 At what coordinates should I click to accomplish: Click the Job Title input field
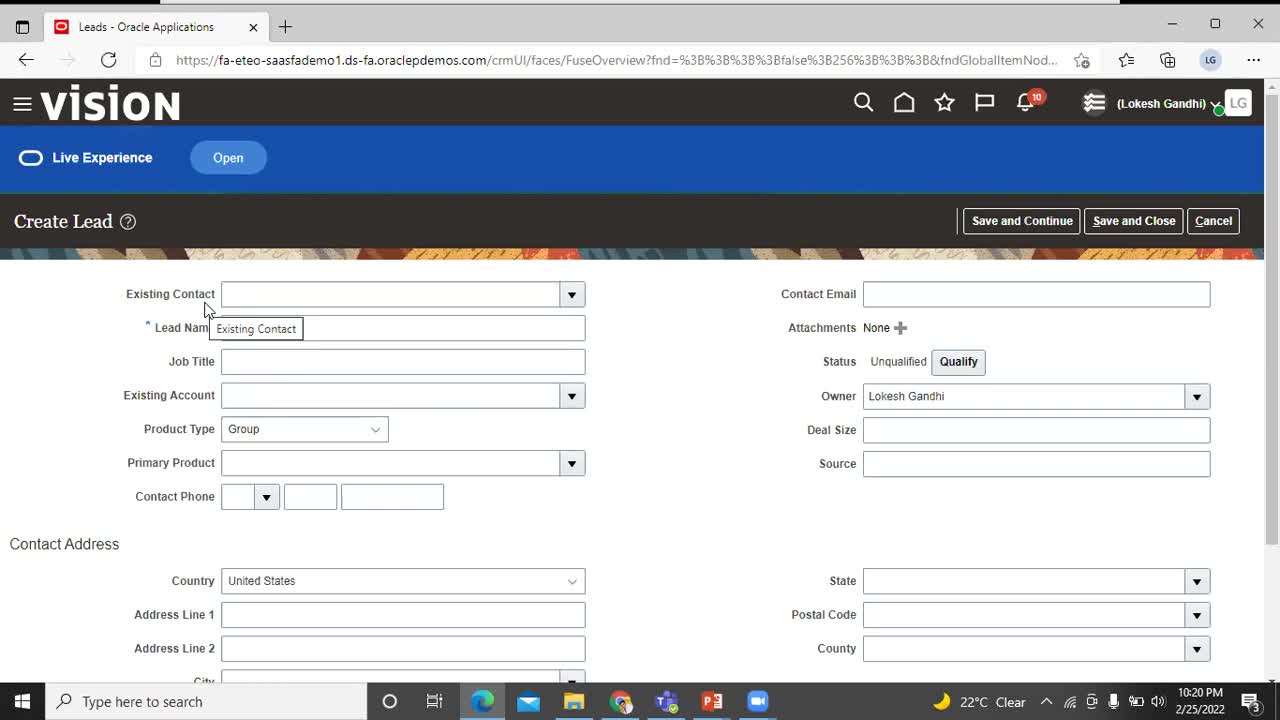[403, 362]
